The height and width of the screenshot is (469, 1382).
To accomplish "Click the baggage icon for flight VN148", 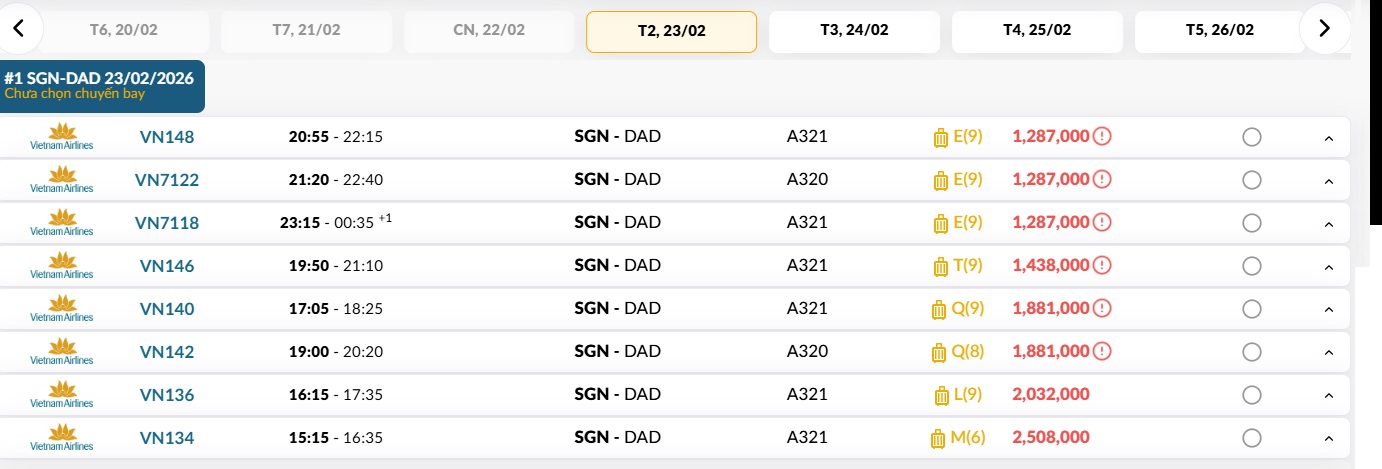I will point(940,137).
